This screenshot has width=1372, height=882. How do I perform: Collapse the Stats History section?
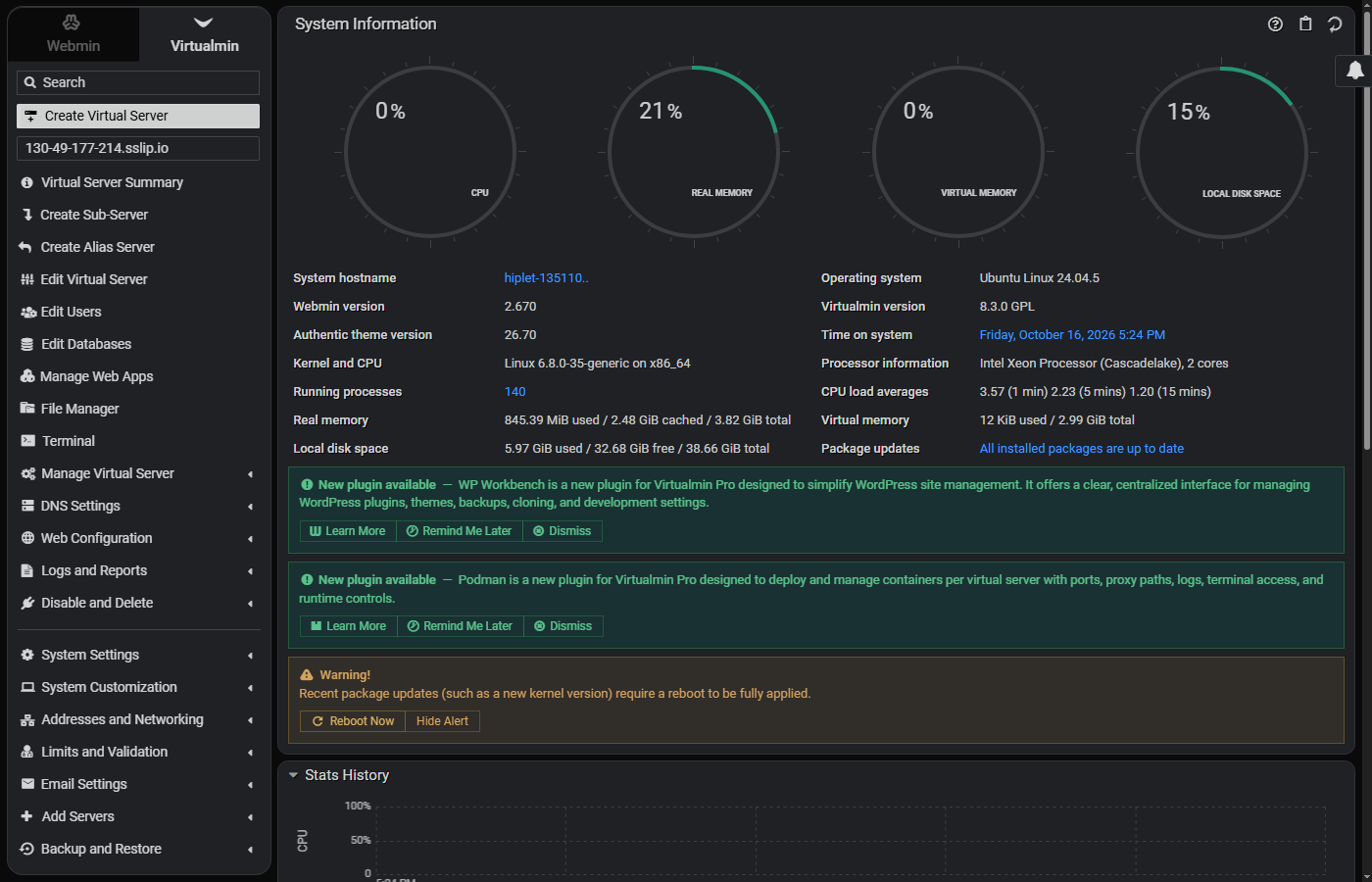pos(293,775)
